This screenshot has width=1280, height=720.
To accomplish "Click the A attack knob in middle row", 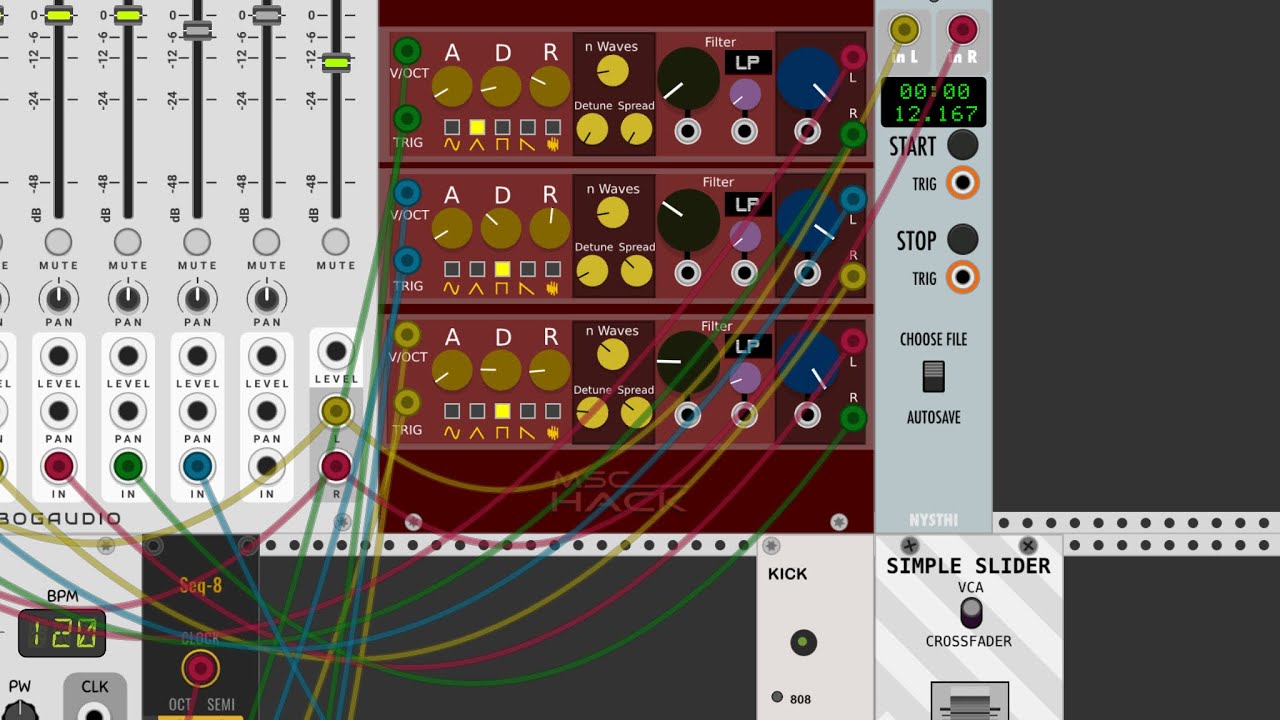I will click(x=452, y=230).
